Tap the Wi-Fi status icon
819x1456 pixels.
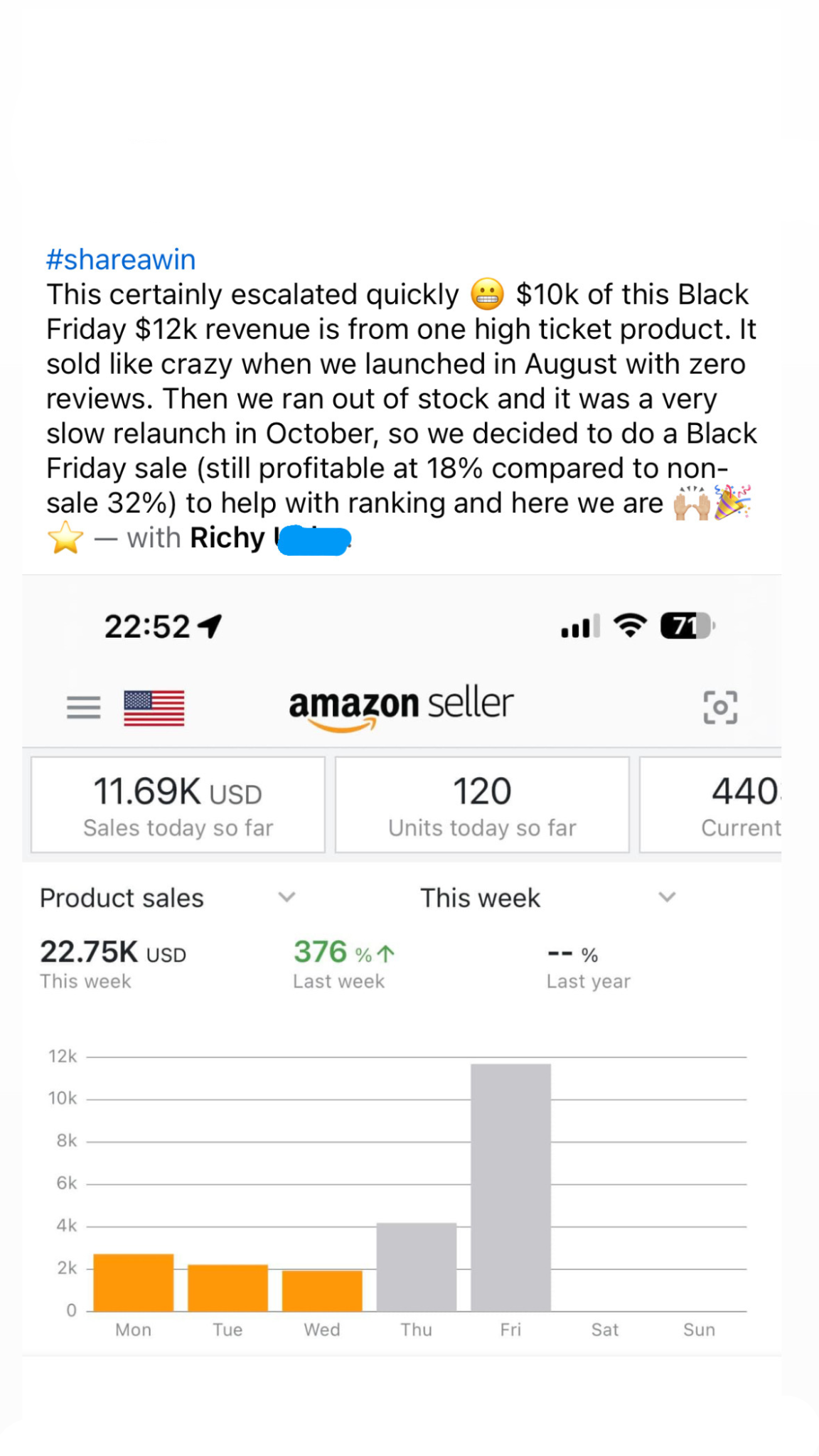click(630, 626)
